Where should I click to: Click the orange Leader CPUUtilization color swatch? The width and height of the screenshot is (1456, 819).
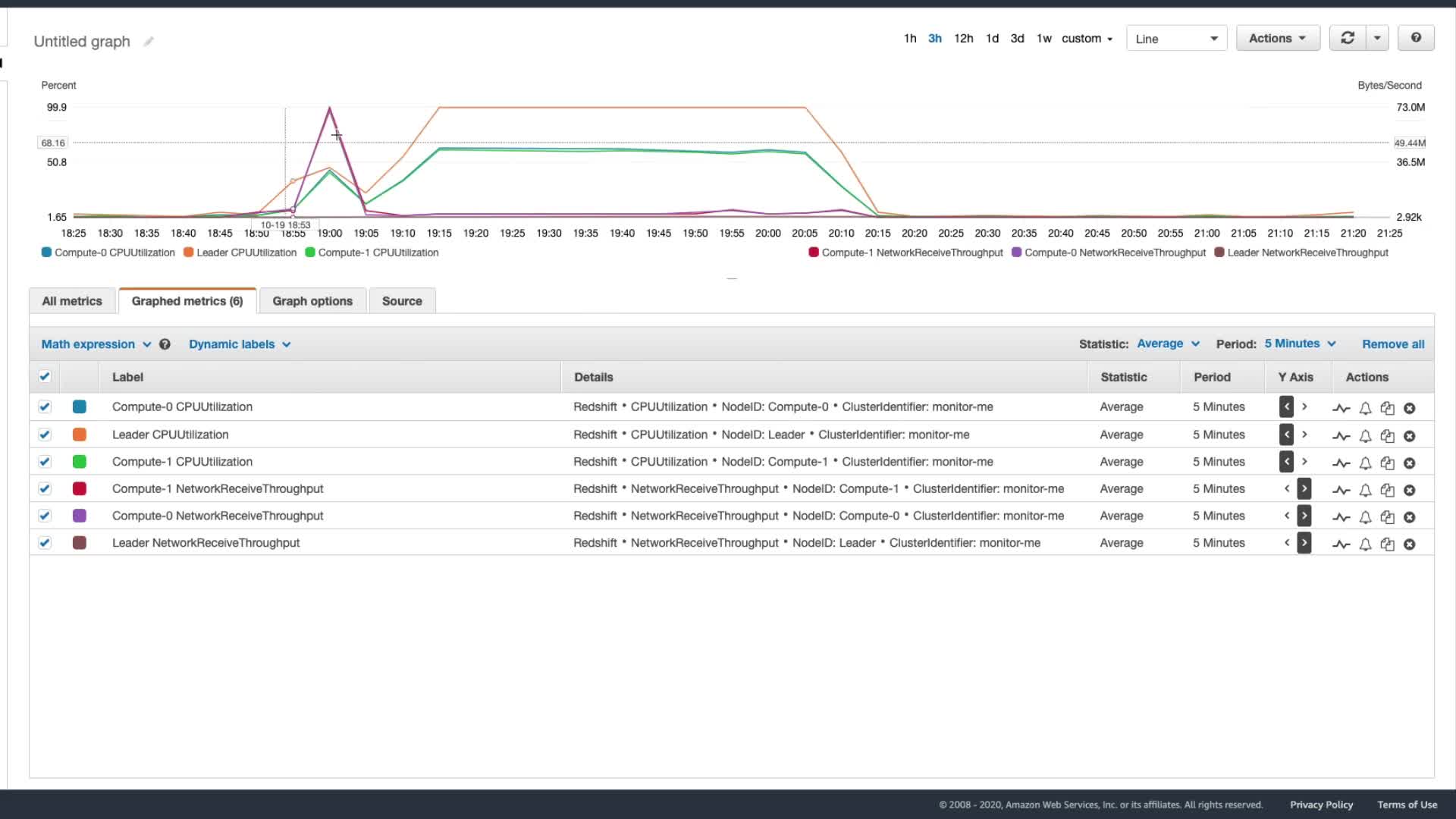[80, 435]
